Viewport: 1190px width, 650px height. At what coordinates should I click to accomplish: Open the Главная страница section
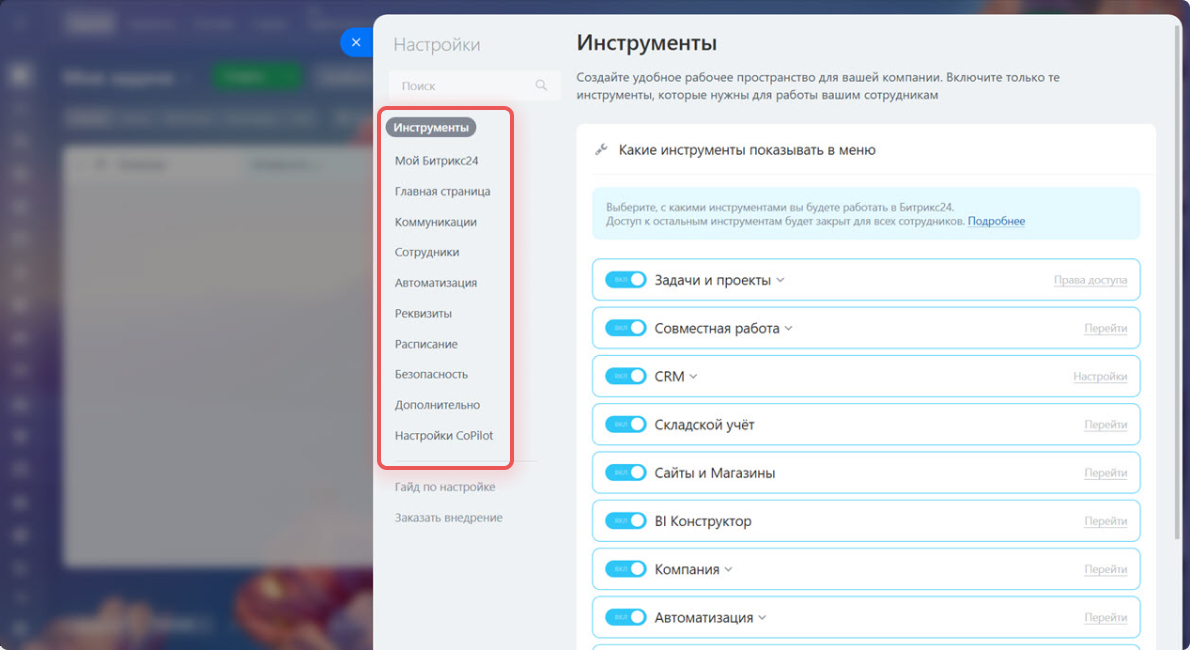point(442,191)
